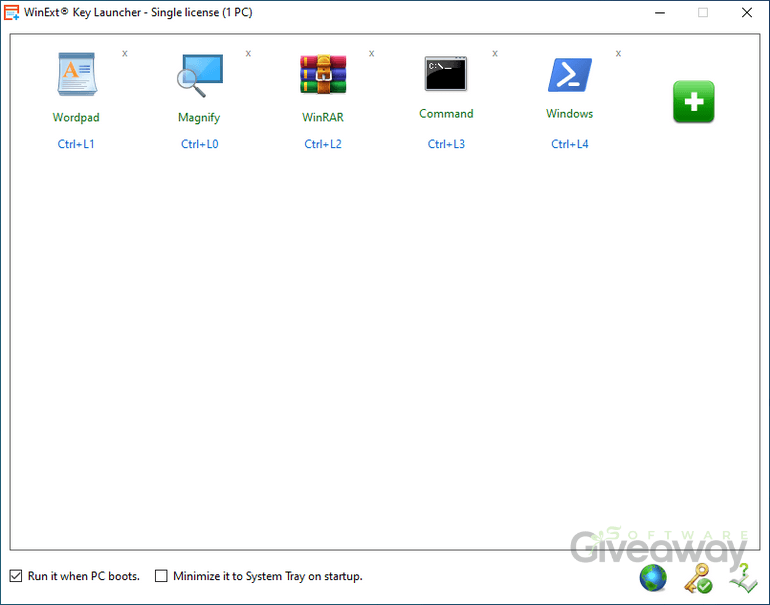Close the Key Launcher window
This screenshot has width=770, height=605.
coord(746,12)
